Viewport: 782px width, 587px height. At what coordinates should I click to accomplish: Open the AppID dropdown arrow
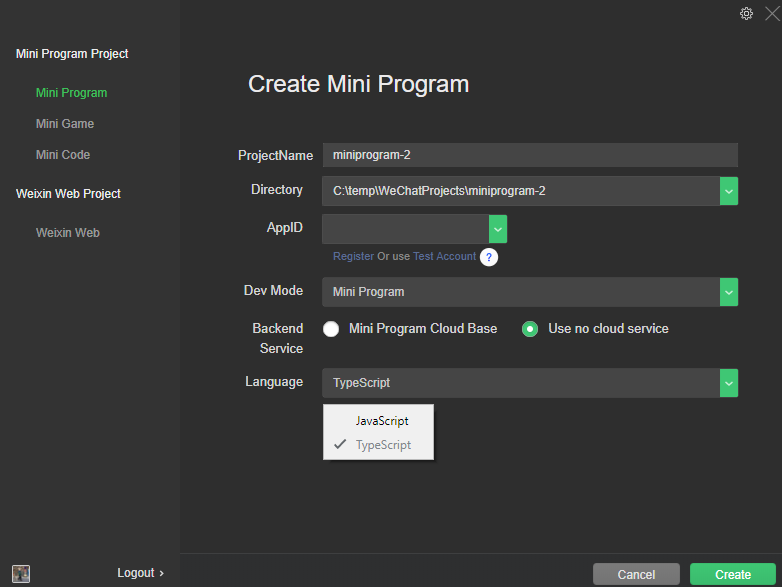pos(498,229)
